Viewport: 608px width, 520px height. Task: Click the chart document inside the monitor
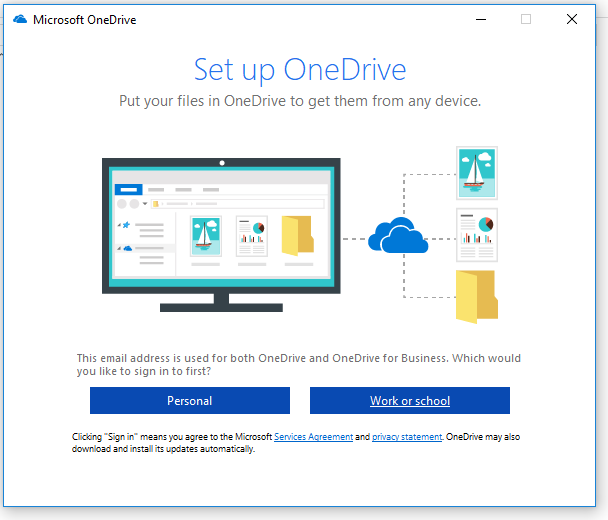tap(251, 237)
